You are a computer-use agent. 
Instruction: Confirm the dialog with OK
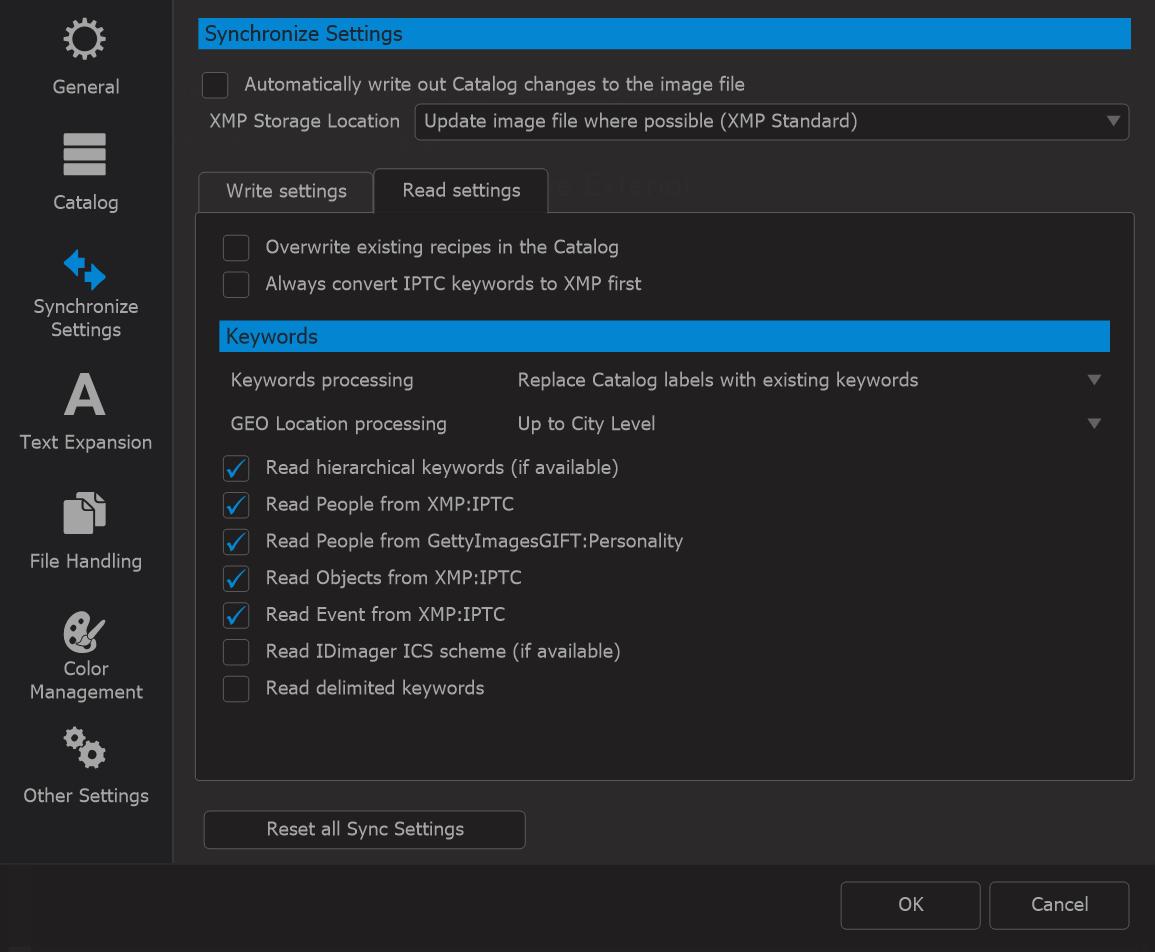pyautogui.click(x=910, y=905)
